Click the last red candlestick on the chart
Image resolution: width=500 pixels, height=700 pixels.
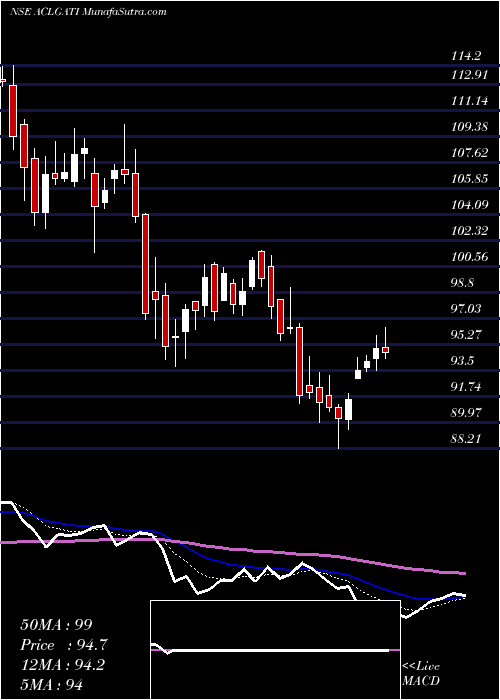(385, 350)
